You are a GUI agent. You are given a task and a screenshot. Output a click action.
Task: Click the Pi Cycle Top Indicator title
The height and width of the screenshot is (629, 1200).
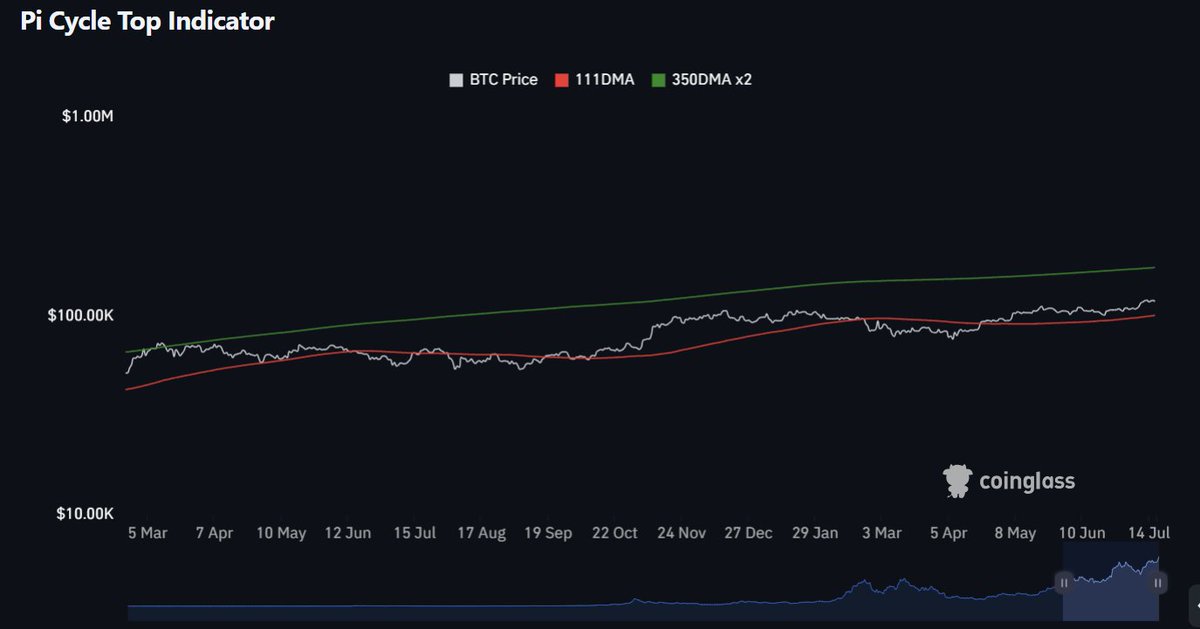click(146, 21)
